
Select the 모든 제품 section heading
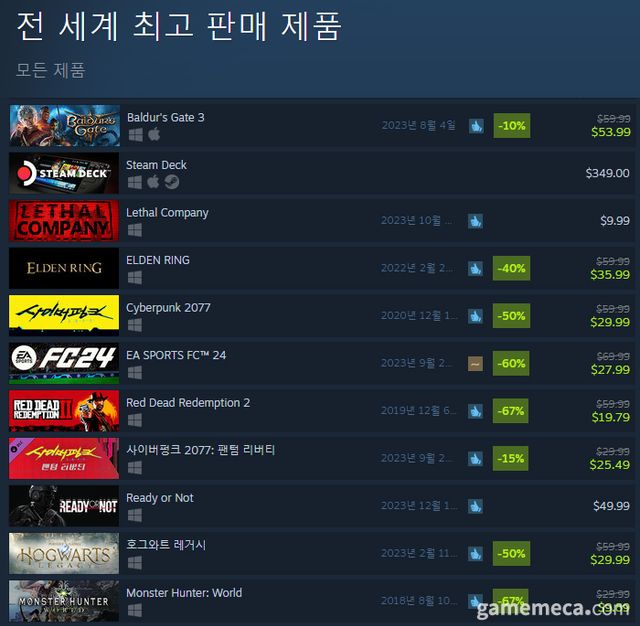(51, 70)
